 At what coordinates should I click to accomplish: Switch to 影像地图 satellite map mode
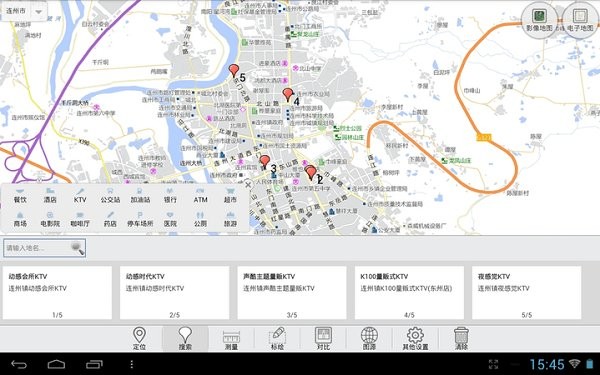pyautogui.click(x=539, y=20)
